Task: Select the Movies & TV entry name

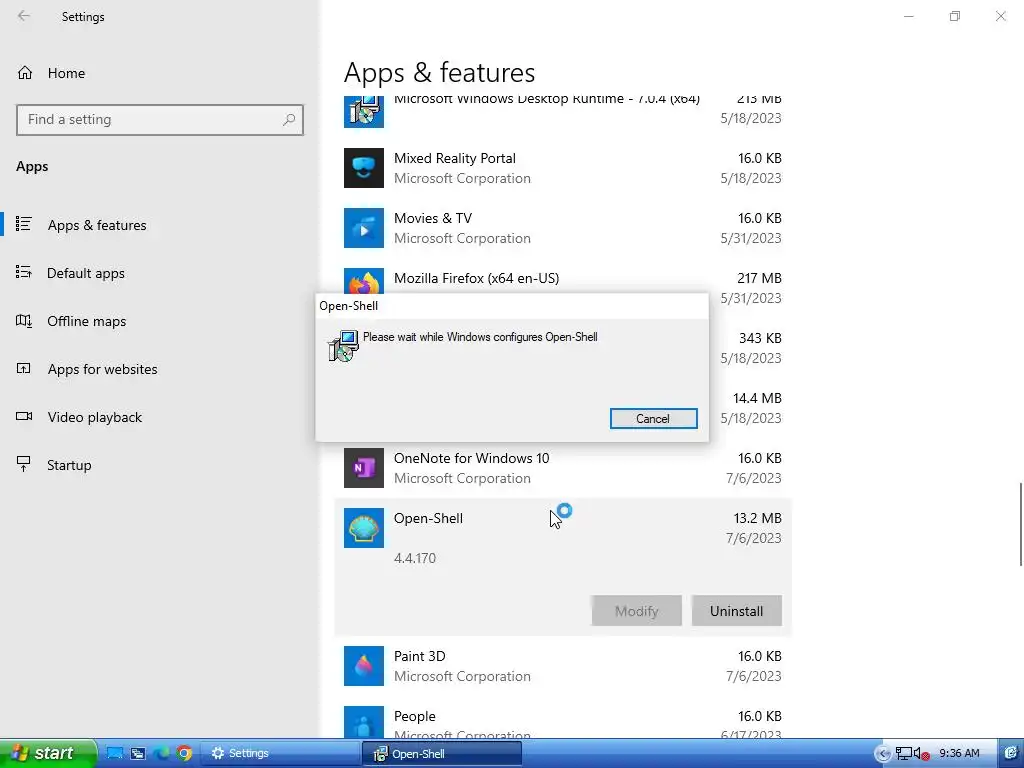Action: pos(432,218)
